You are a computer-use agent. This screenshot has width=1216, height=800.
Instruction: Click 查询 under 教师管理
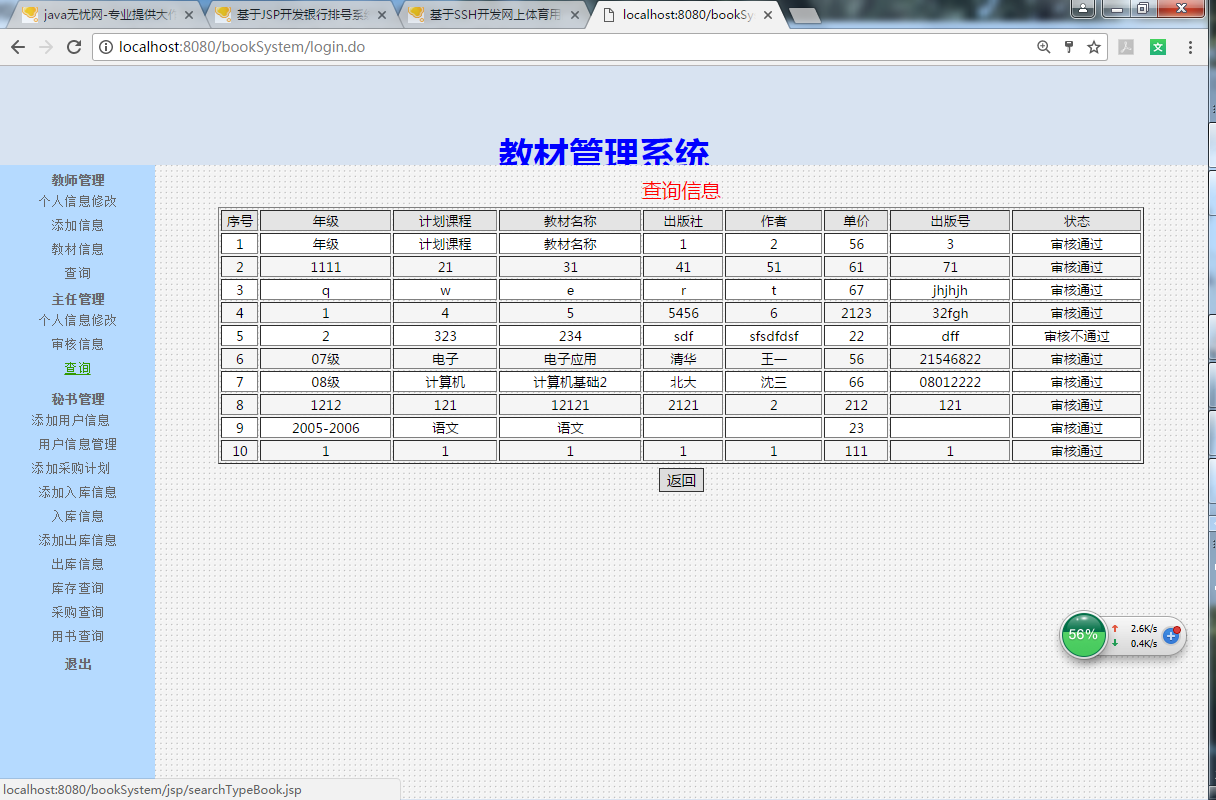(x=78, y=273)
